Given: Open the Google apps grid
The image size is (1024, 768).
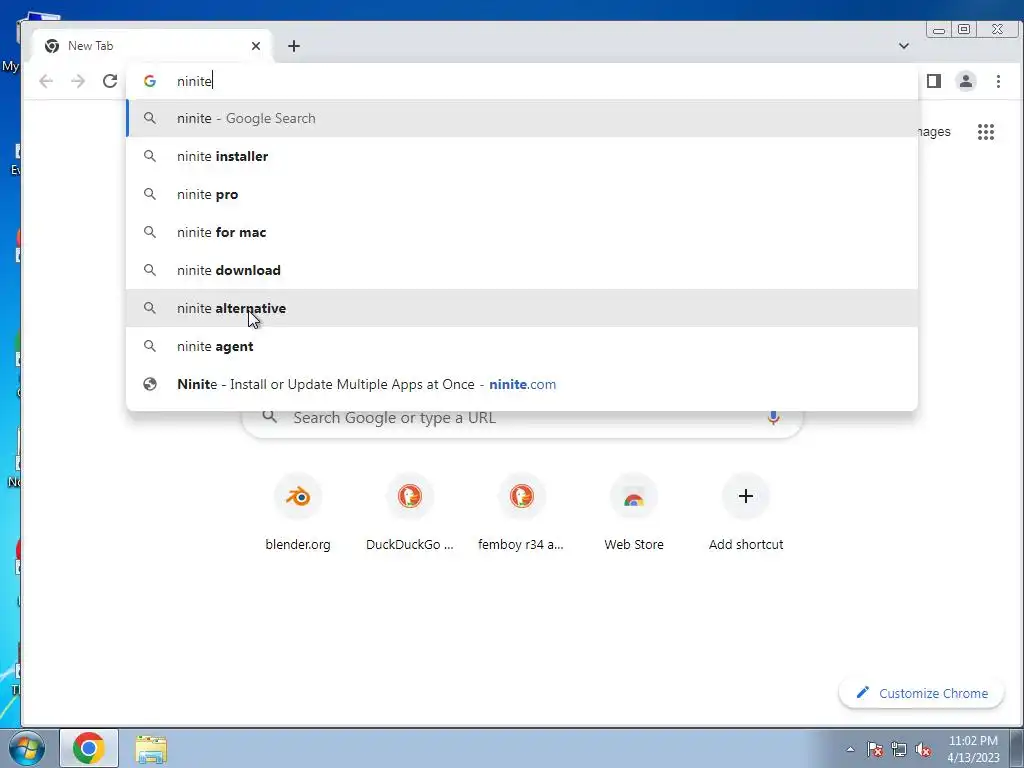Looking at the screenshot, I should 985,132.
